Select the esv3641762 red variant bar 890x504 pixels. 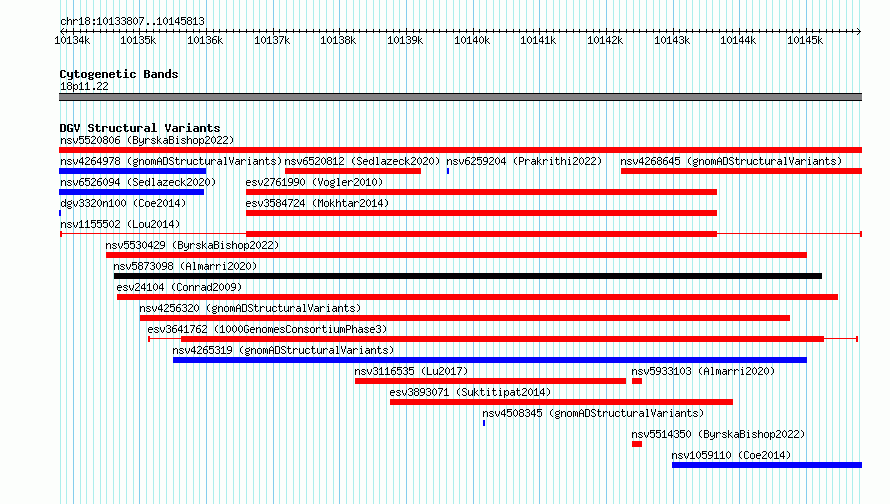502,339
